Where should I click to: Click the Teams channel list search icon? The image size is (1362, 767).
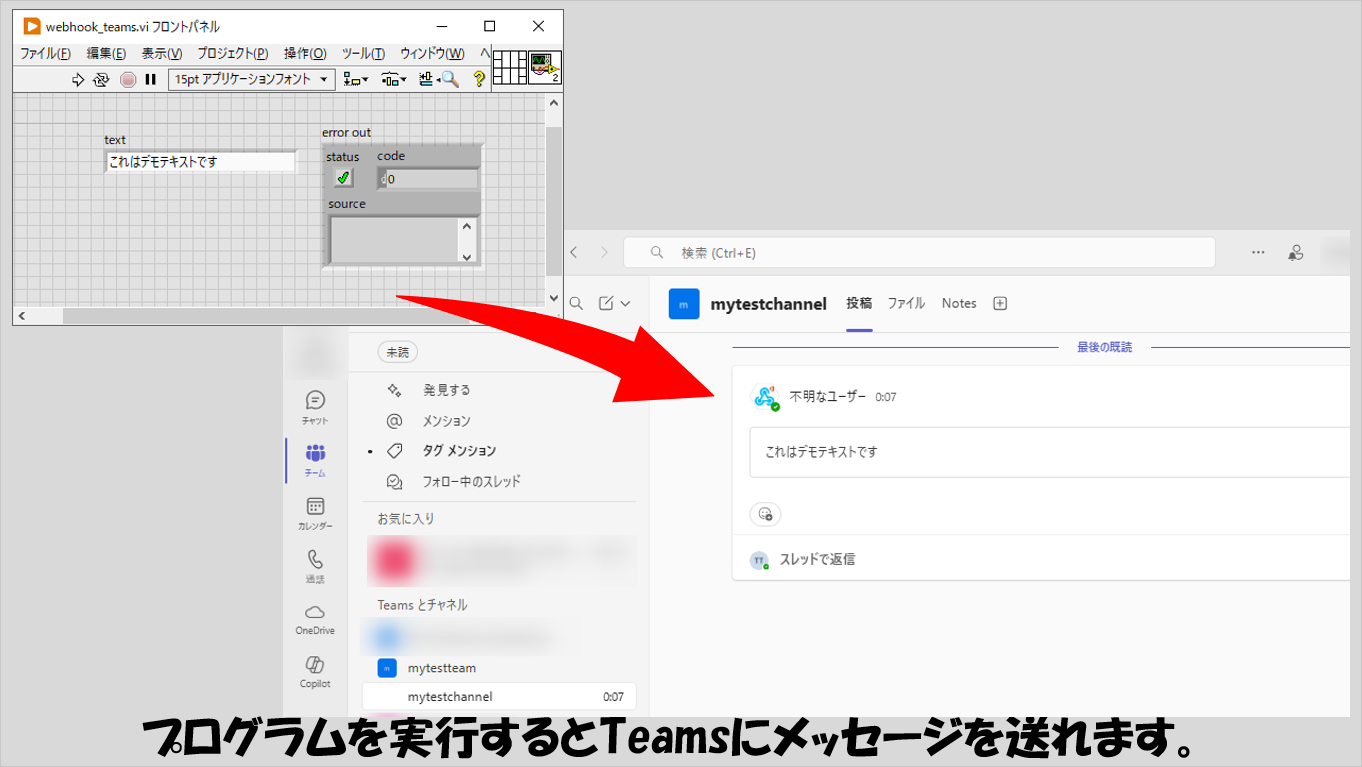(x=576, y=303)
